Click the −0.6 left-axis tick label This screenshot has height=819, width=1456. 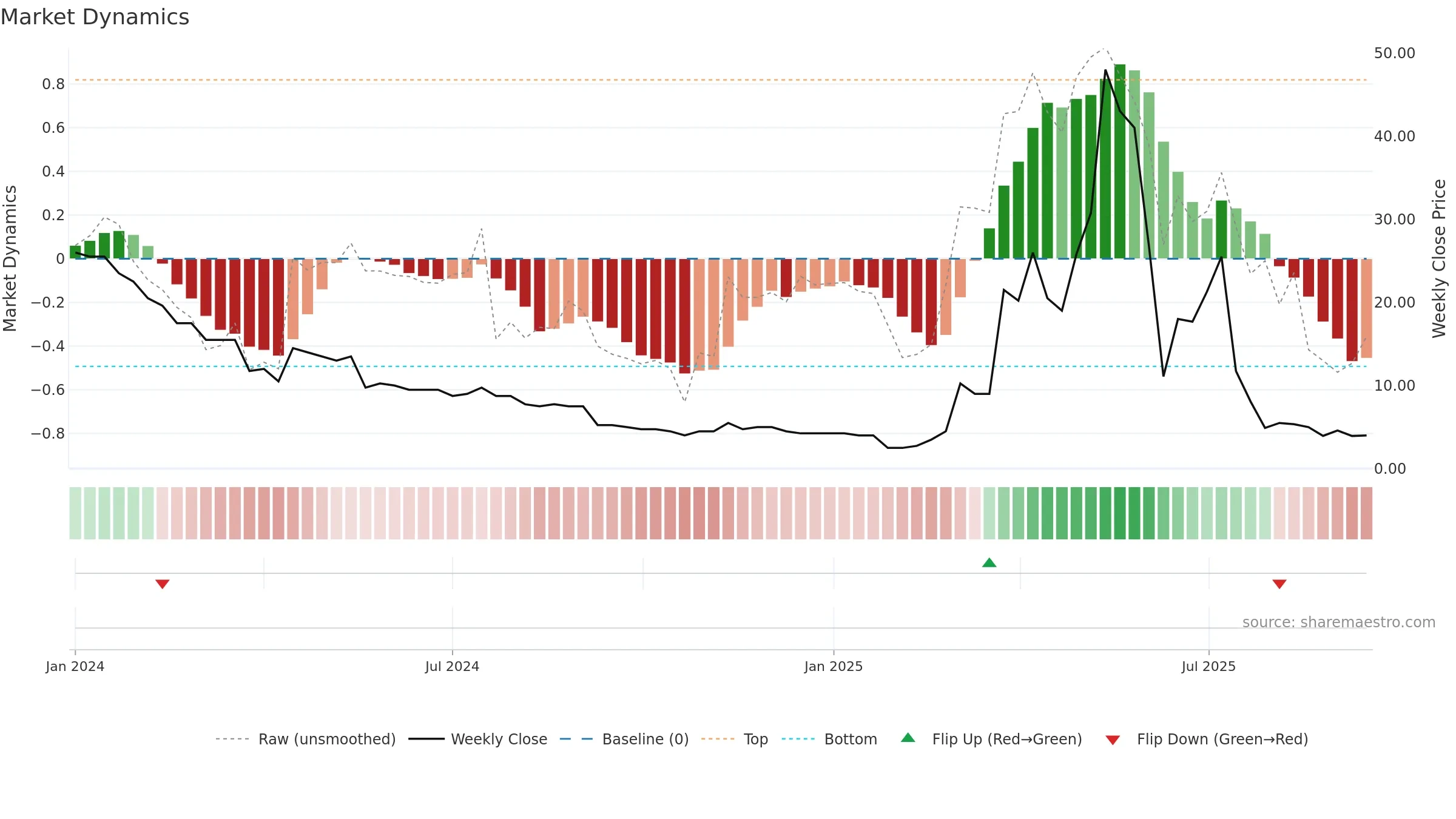click(48, 390)
